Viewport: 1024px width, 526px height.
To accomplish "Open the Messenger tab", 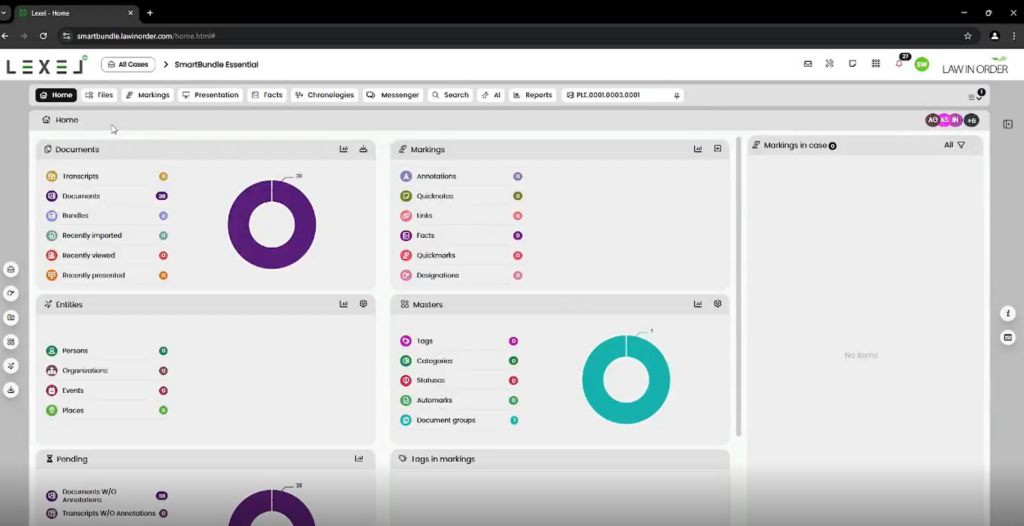I will coord(393,95).
